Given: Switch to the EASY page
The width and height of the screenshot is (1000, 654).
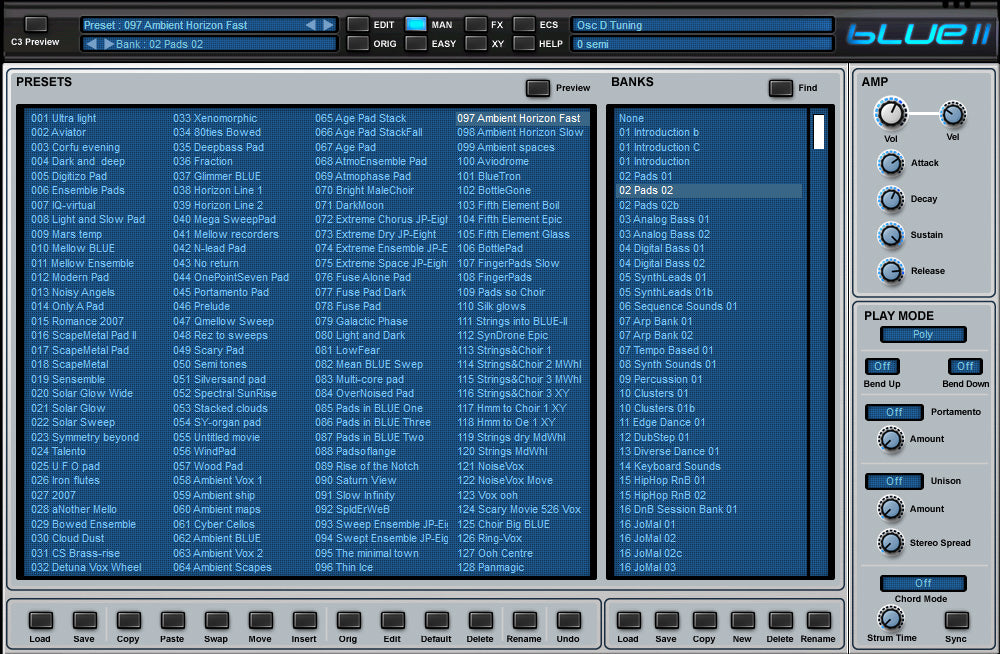Looking at the screenshot, I should point(416,44).
